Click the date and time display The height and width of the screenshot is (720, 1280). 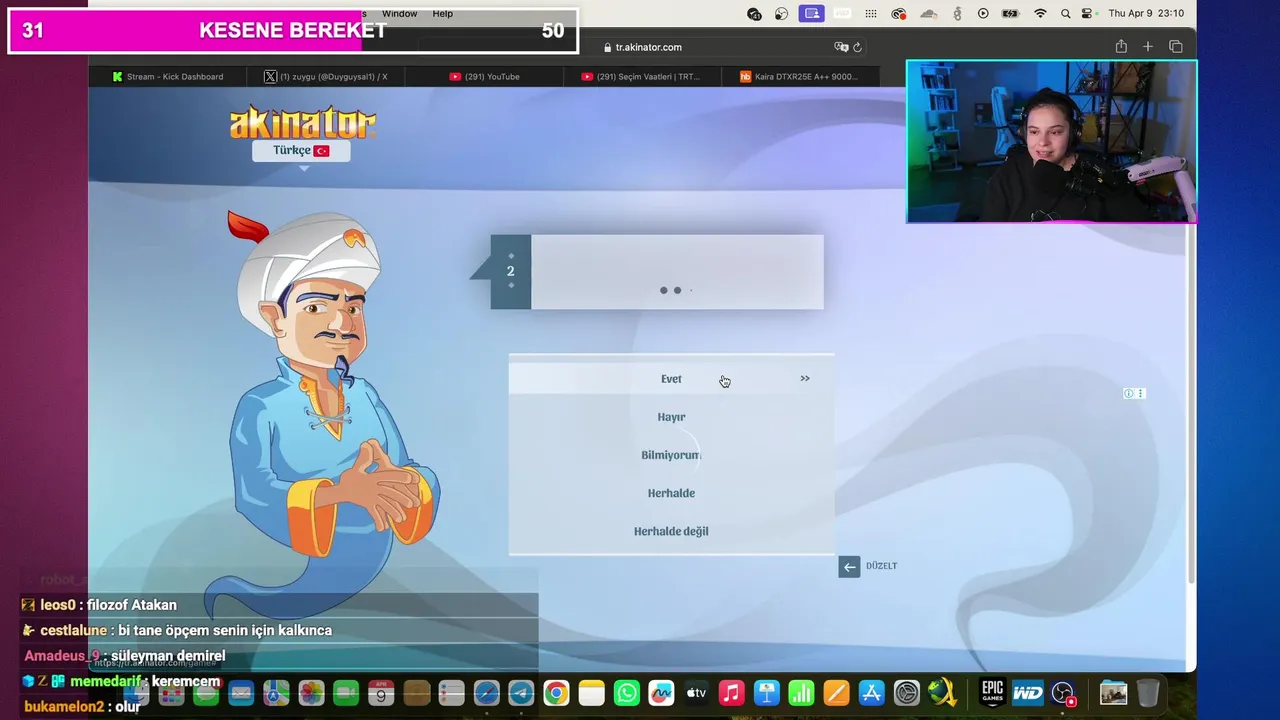click(x=1146, y=13)
